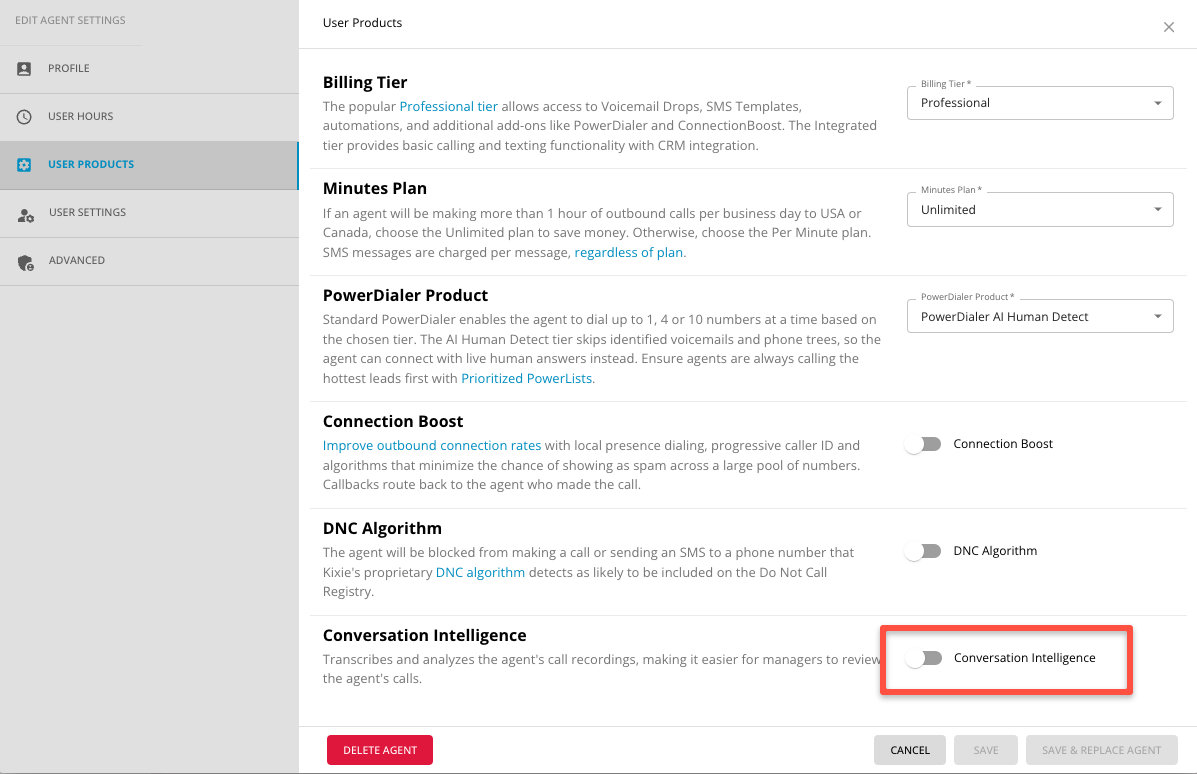Click the Advanced shield icon
The height and width of the screenshot is (774, 1197).
(25, 263)
